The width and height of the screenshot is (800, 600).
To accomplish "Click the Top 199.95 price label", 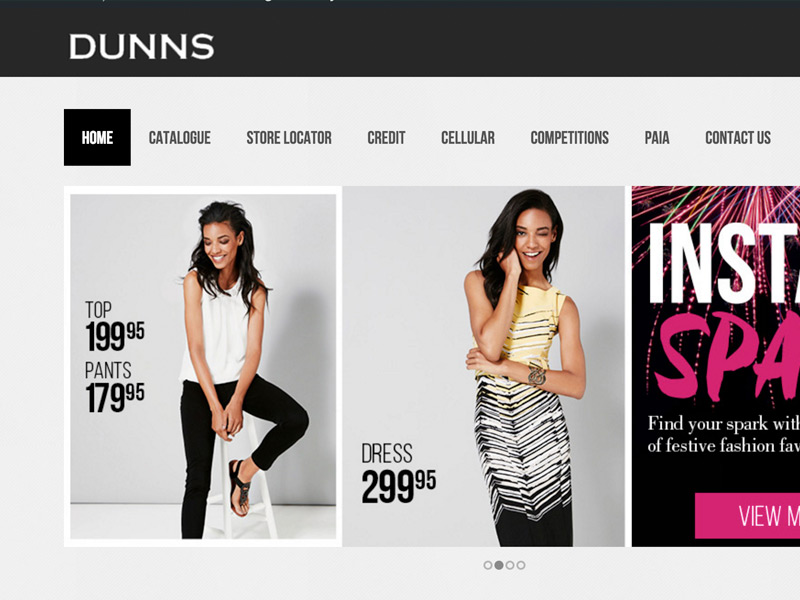I will (114, 326).
